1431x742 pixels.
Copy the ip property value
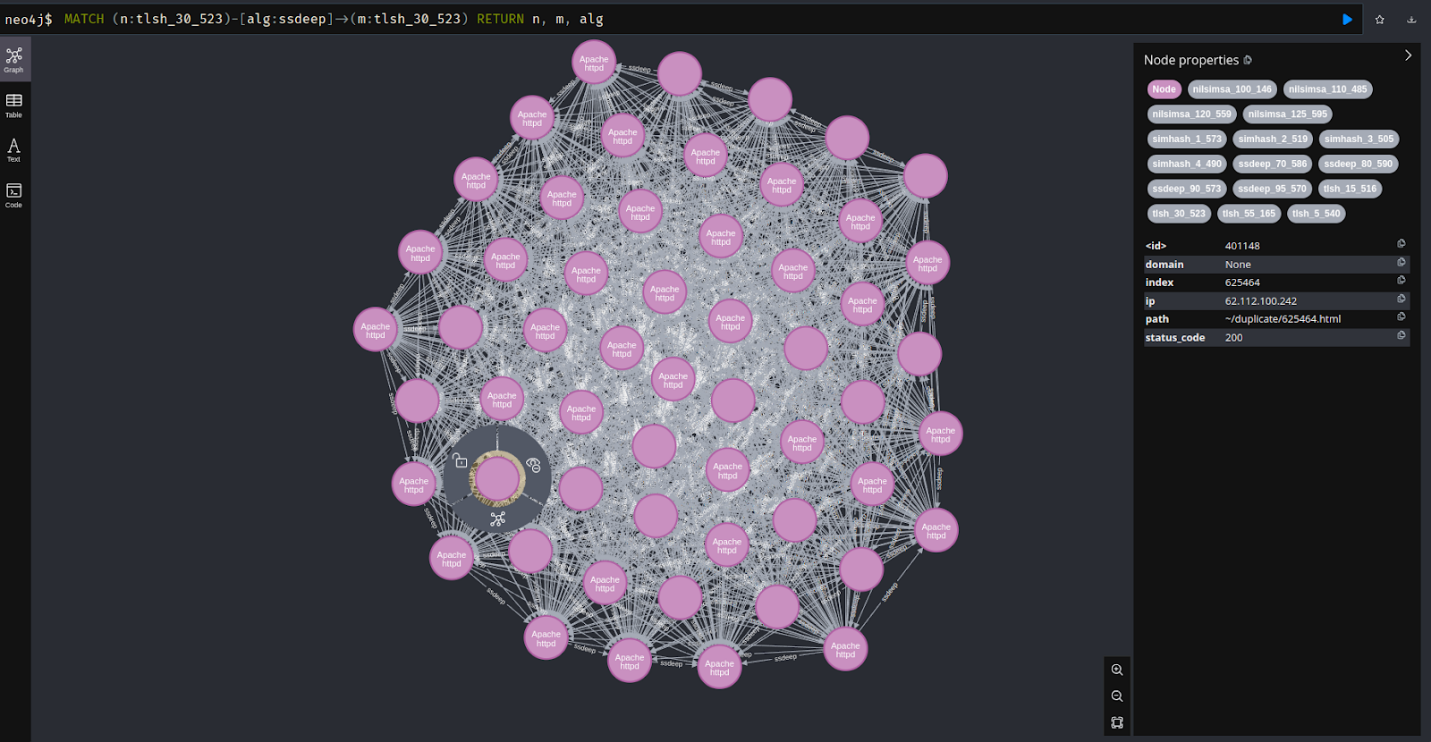tap(1401, 300)
